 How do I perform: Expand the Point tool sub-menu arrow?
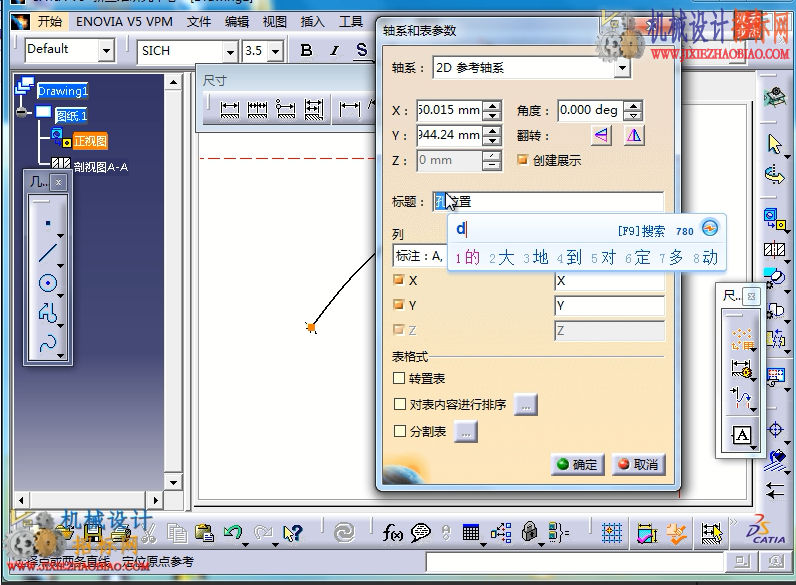pos(60,236)
